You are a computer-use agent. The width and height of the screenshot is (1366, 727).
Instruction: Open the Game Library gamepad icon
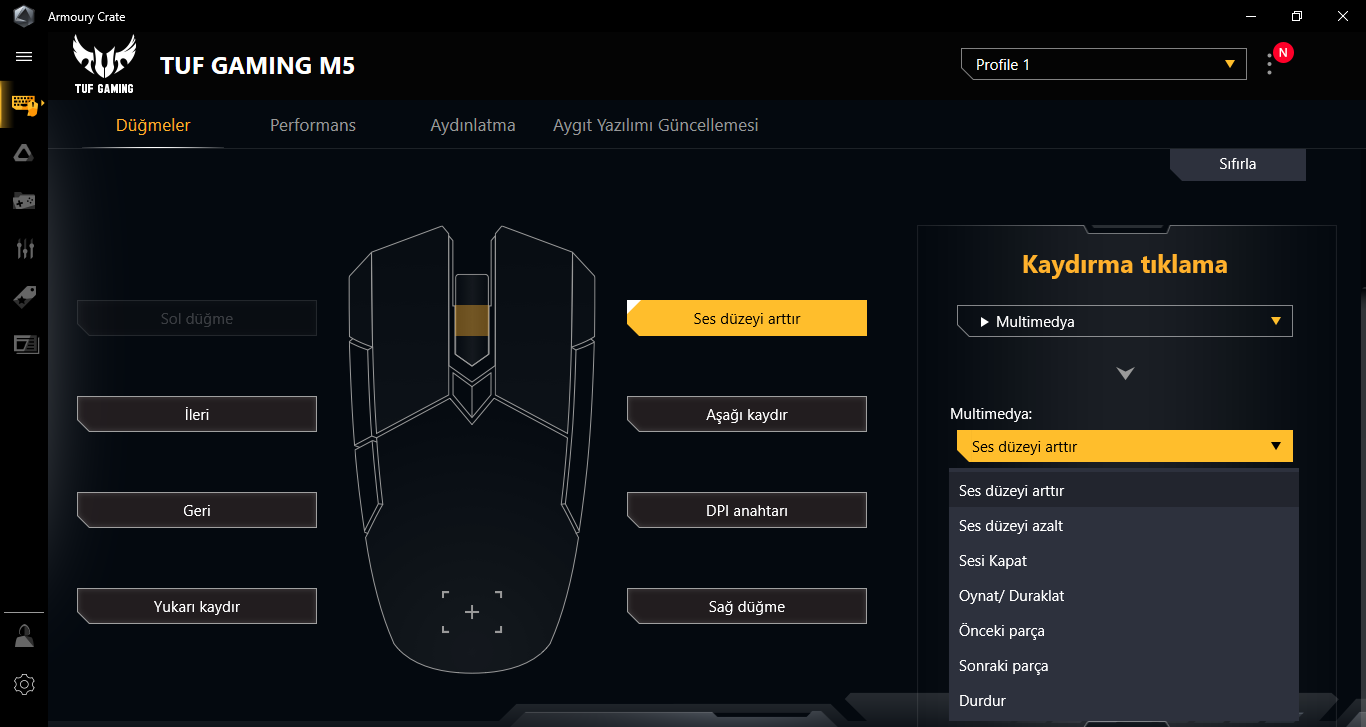24,201
